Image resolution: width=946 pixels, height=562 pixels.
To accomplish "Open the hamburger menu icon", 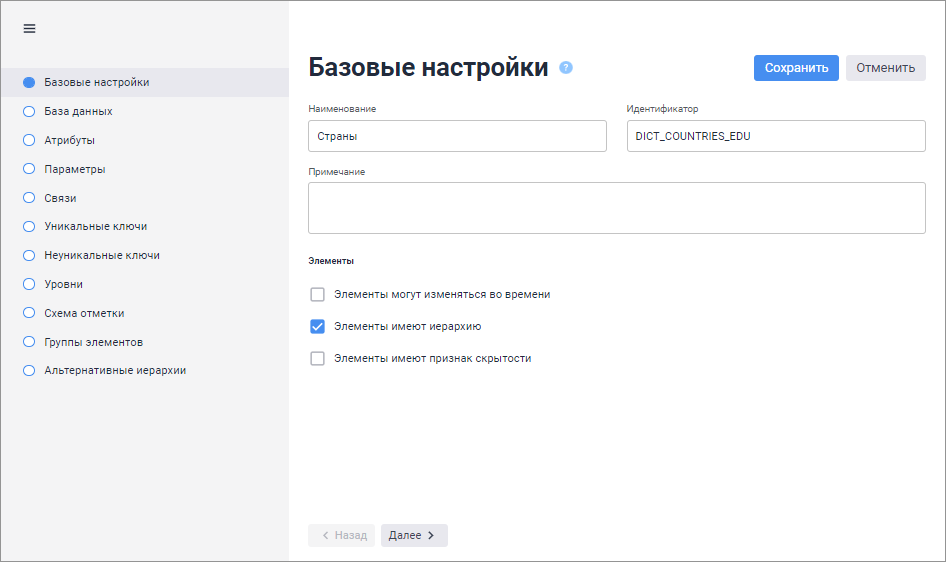I will pos(29,29).
